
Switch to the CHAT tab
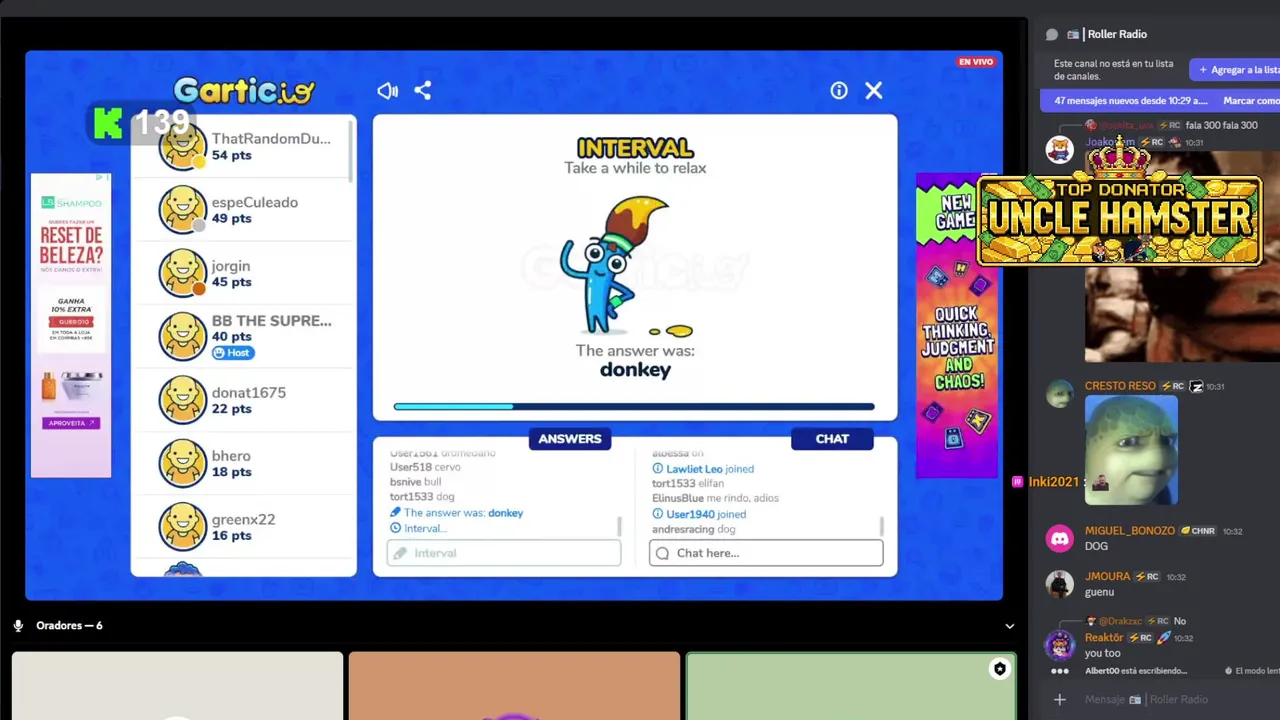click(832, 439)
